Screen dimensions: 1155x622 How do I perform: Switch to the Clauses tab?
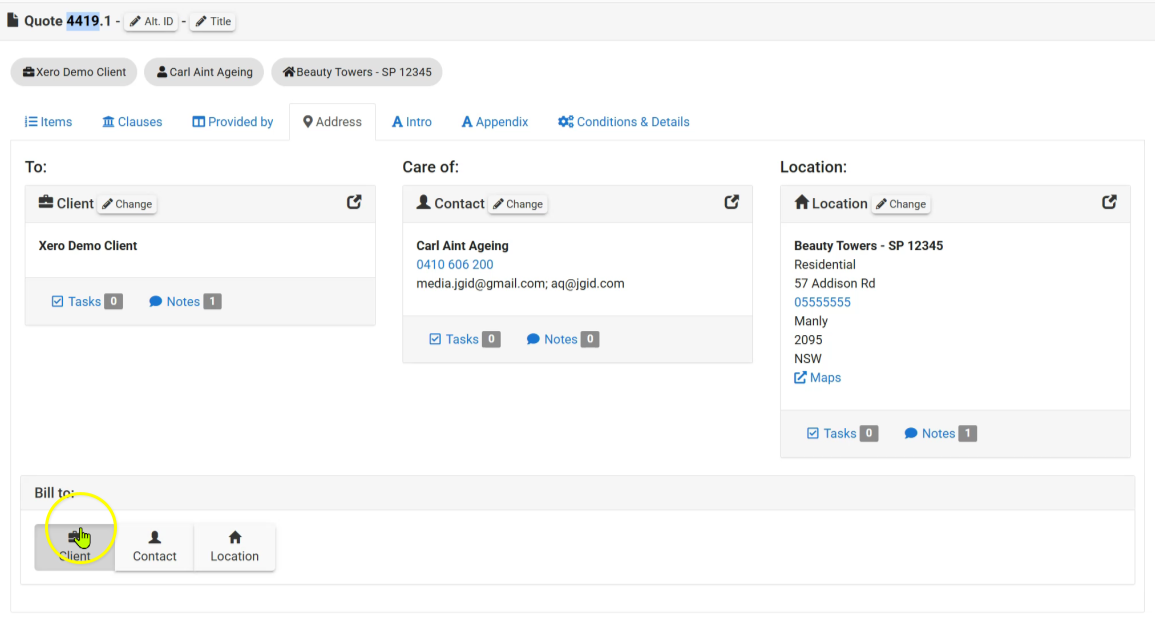tap(132, 122)
